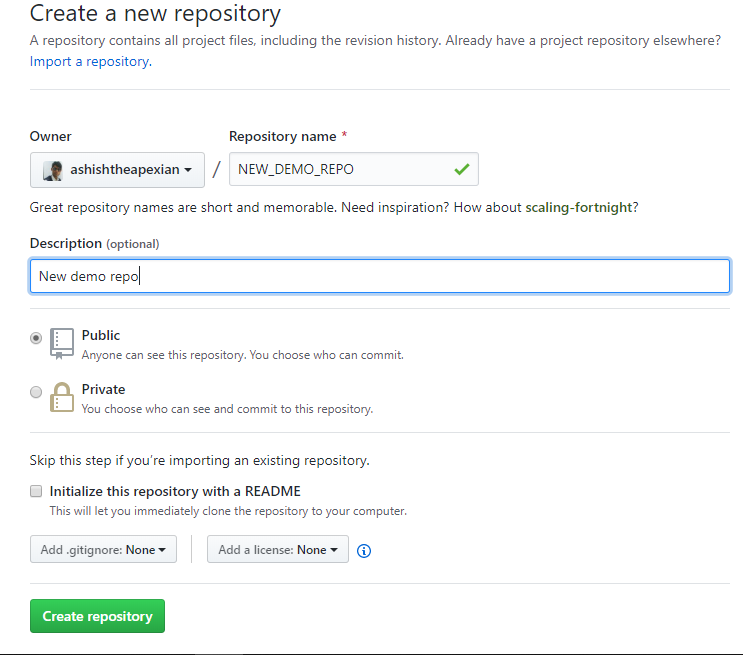Click the Description (optional) field label
Image resolution: width=743 pixels, height=655 pixels.
coord(94,243)
